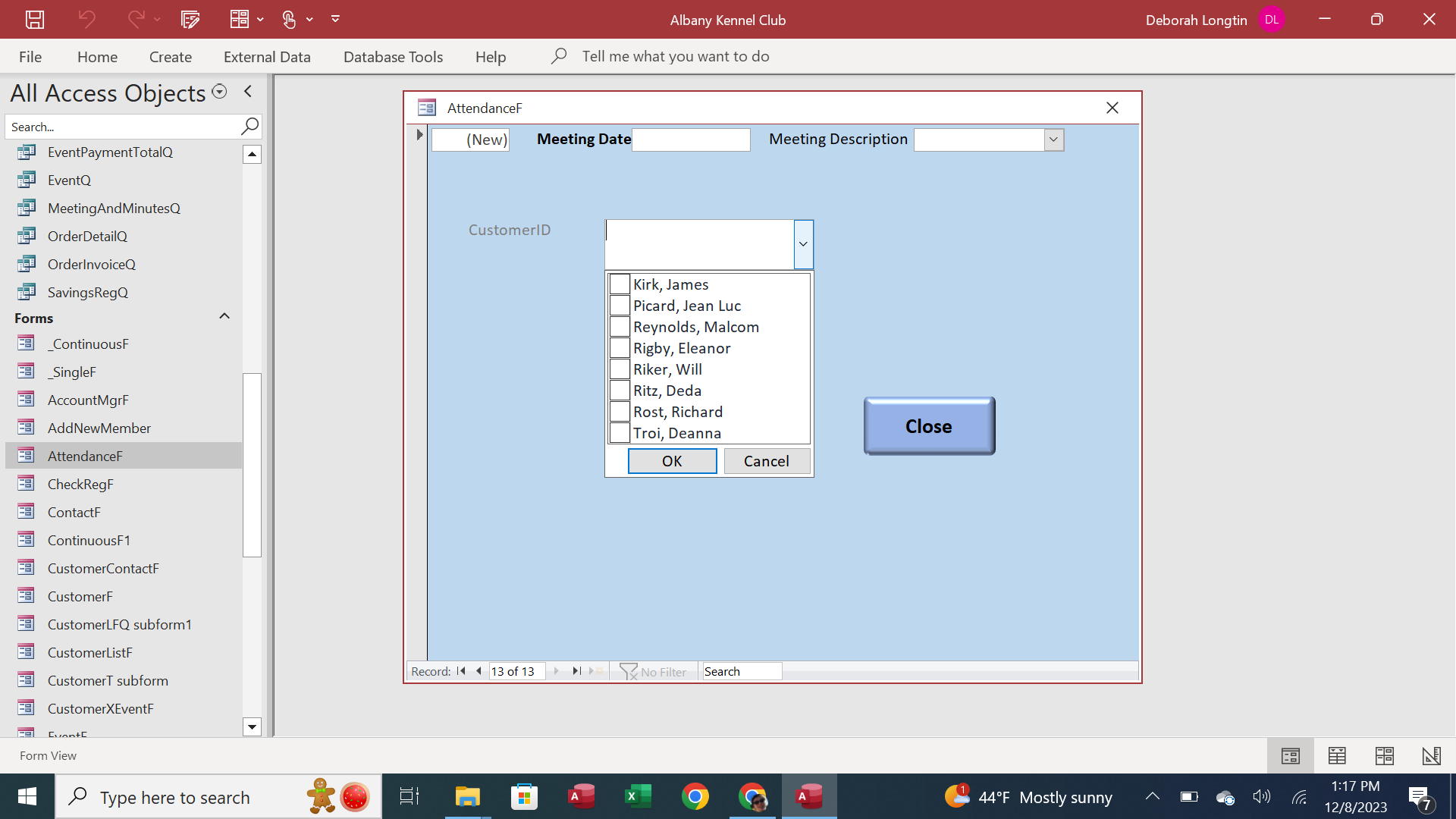
Task: Open File Explorer from the taskbar
Action: pos(467,796)
